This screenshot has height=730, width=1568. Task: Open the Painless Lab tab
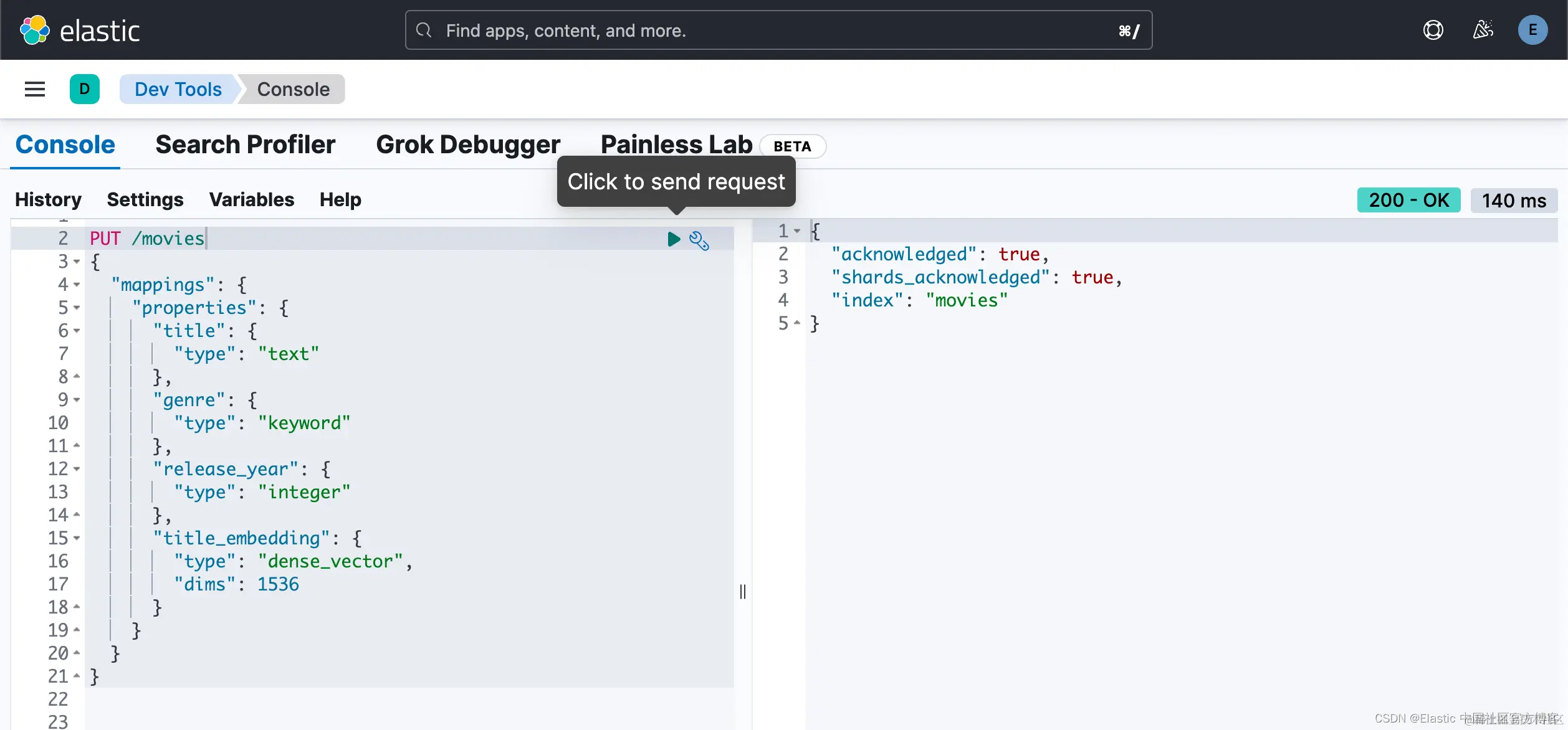676,145
